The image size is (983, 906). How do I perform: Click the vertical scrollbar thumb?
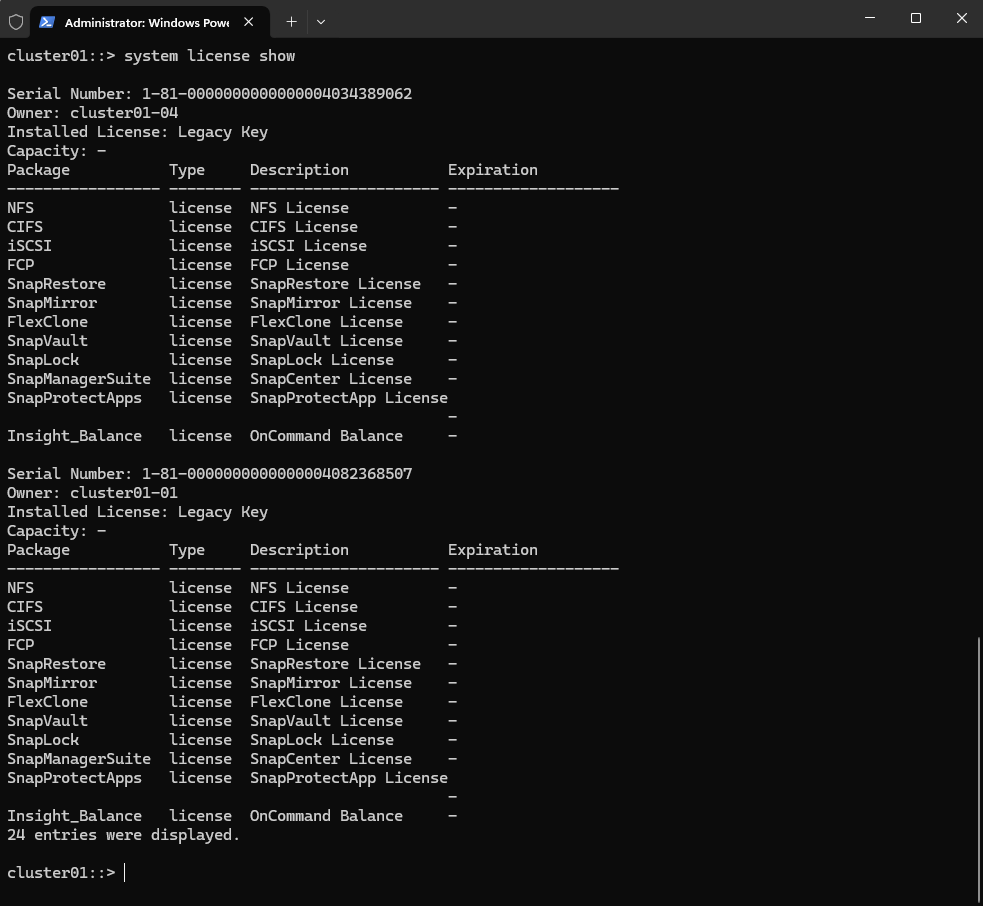click(979, 767)
